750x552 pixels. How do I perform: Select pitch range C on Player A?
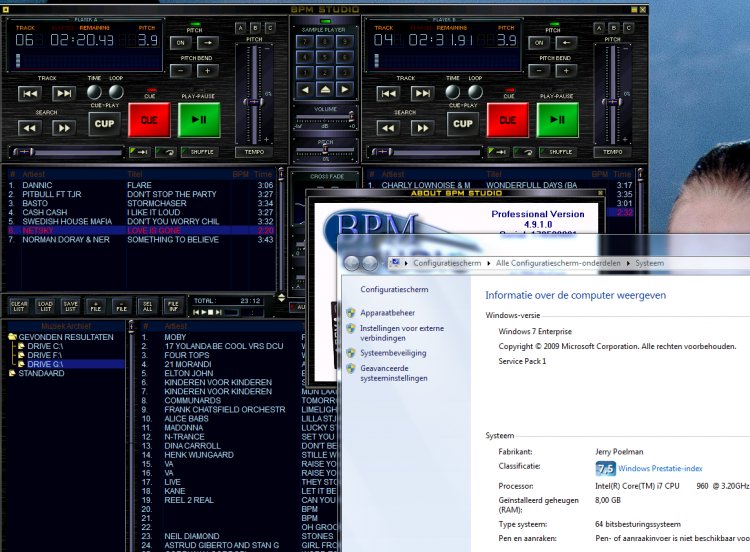coord(270,28)
